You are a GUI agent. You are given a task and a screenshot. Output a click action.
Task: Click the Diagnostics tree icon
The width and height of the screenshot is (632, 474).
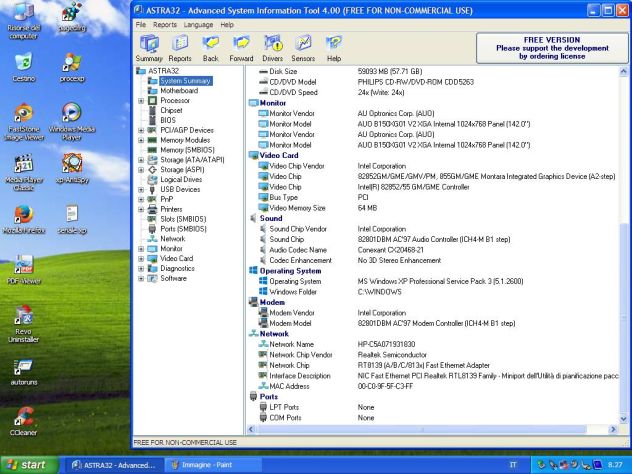152,268
